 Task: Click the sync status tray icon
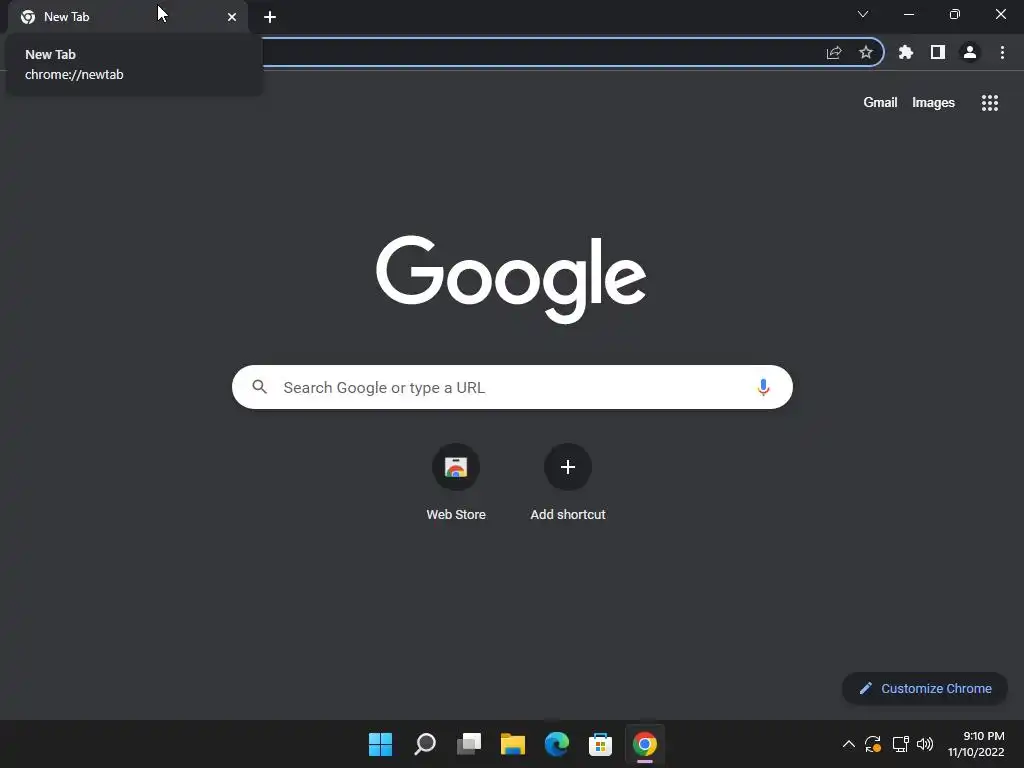(873, 744)
